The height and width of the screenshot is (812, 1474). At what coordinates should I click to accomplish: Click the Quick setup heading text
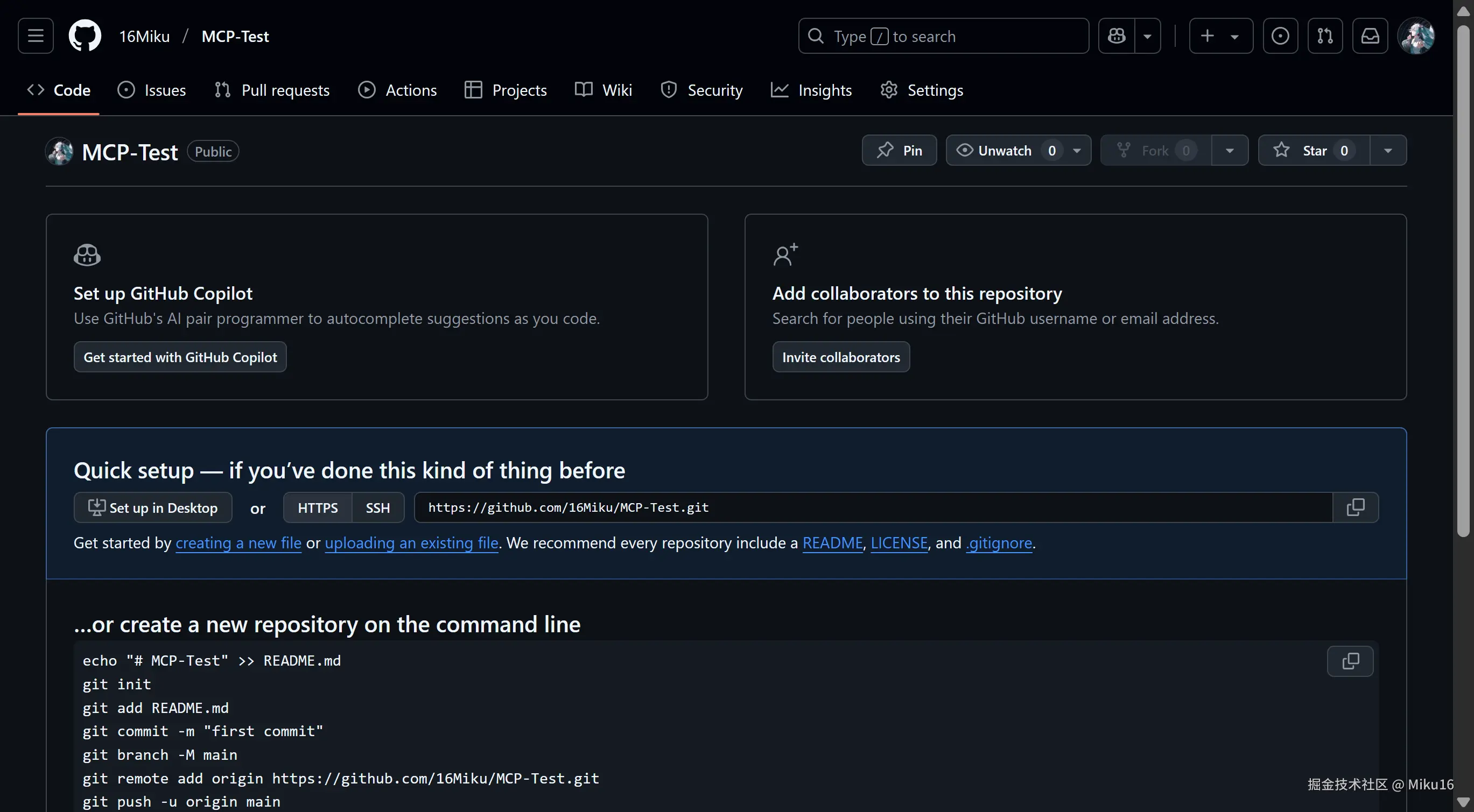pos(349,471)
